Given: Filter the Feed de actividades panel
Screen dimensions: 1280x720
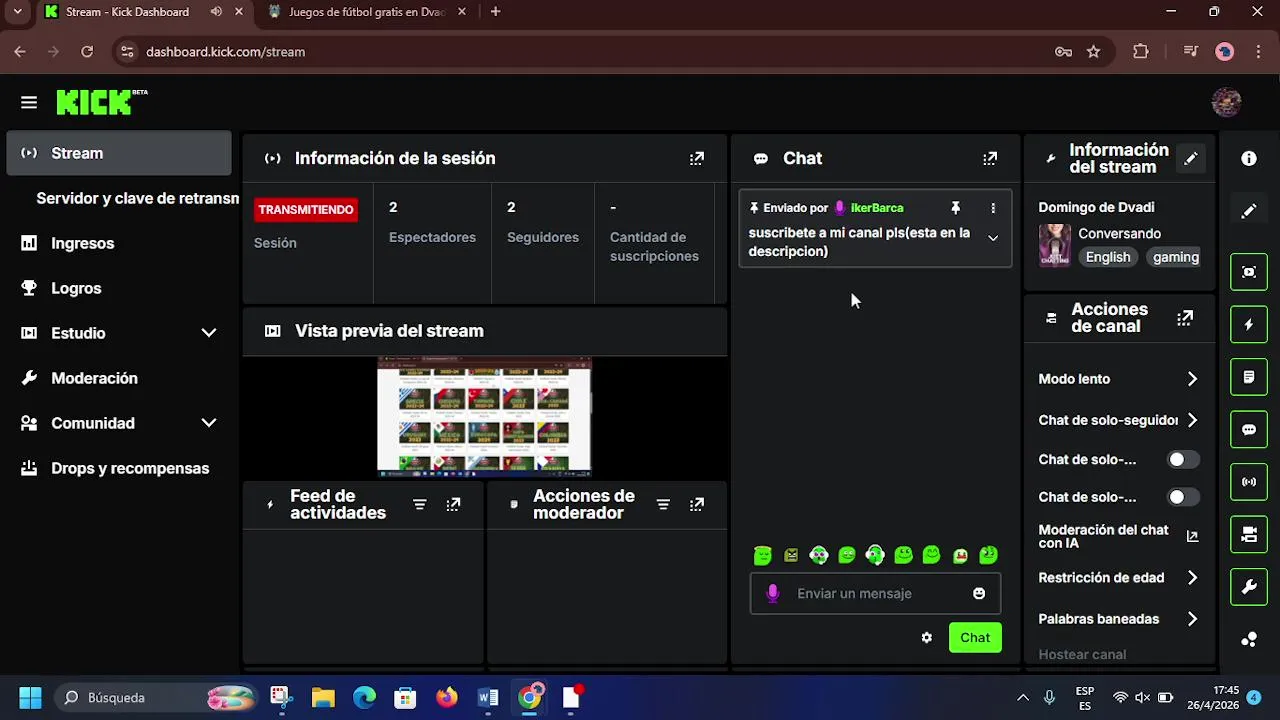Looking at the screenshot, I should pyautogui.click(x=419, y=505).
